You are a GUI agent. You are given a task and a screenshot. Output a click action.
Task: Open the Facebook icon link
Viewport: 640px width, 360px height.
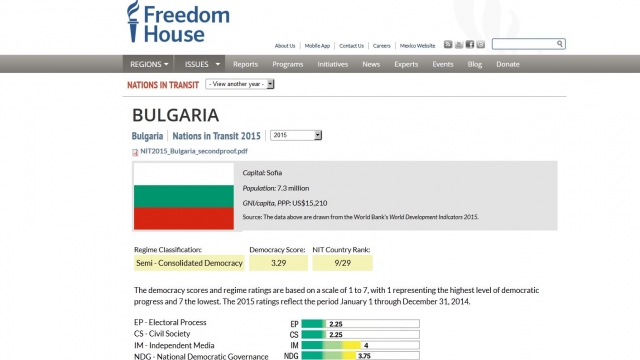(x=470, y=44)
